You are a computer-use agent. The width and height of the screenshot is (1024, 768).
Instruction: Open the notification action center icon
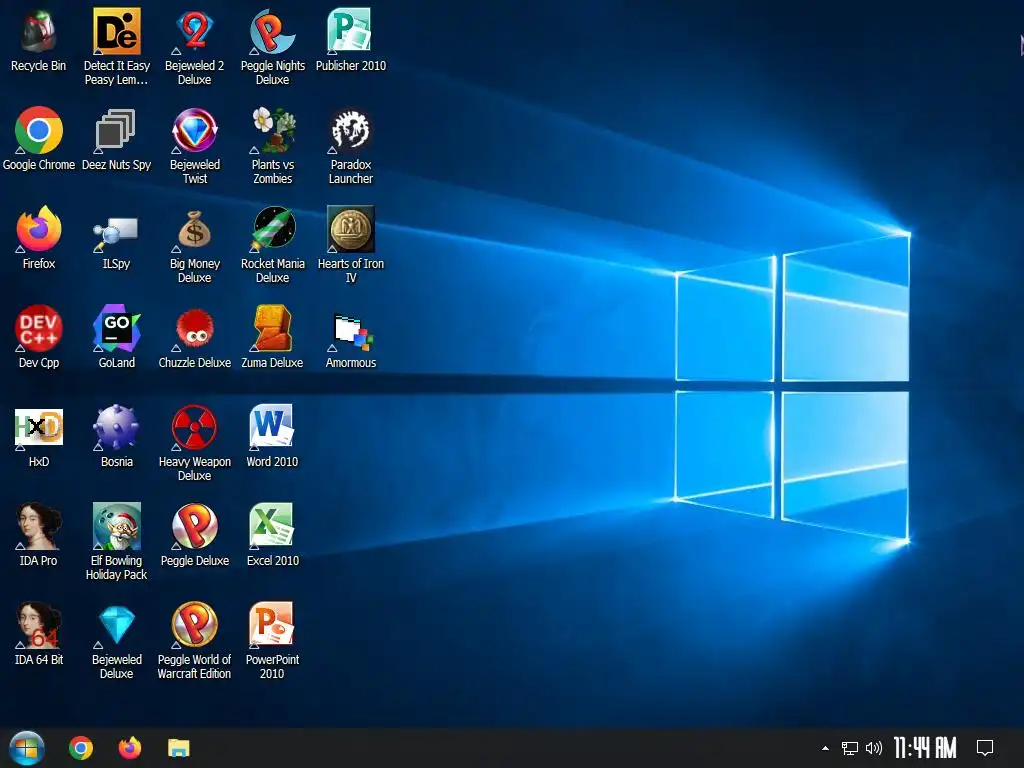[984, 748]
